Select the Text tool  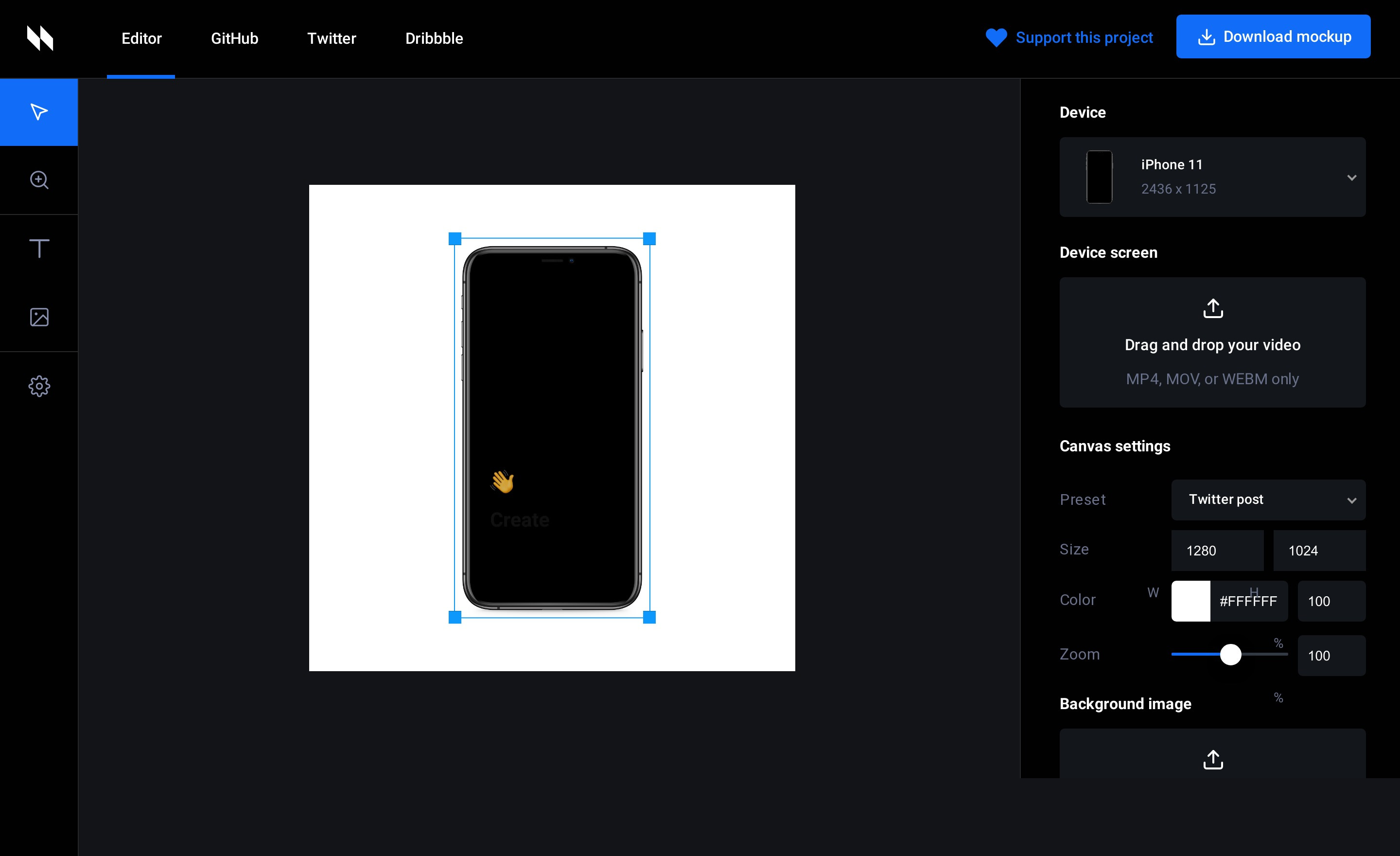38,249
